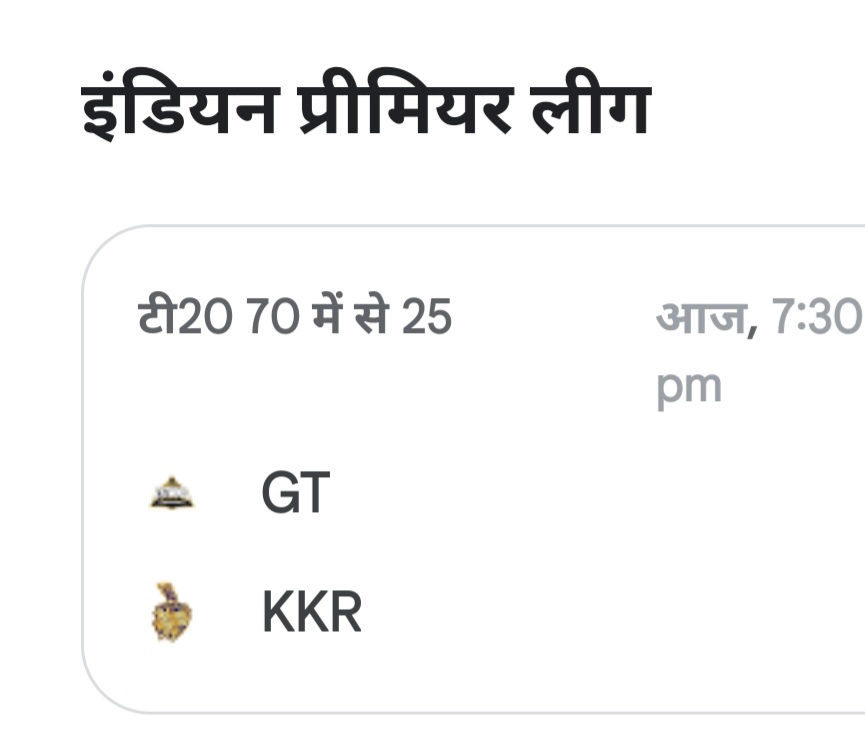
Task: Click the में से text in match info
Action: click(x=351, y=314)
